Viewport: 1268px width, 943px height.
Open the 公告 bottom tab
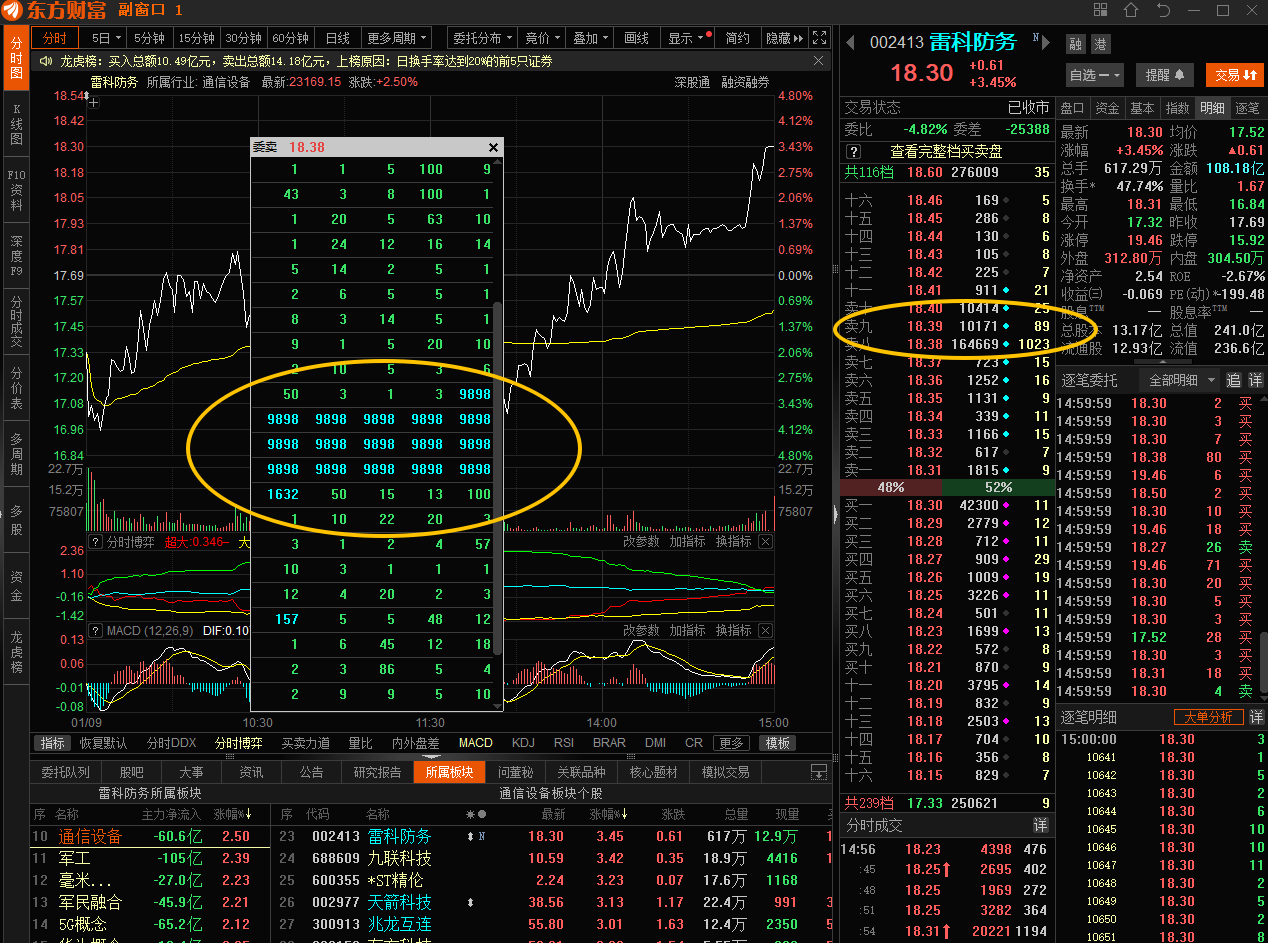point(311,772)
